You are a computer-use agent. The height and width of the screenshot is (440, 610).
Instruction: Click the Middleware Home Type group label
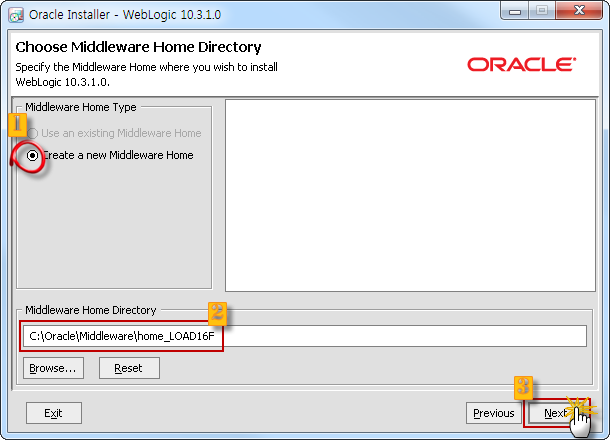81,107
